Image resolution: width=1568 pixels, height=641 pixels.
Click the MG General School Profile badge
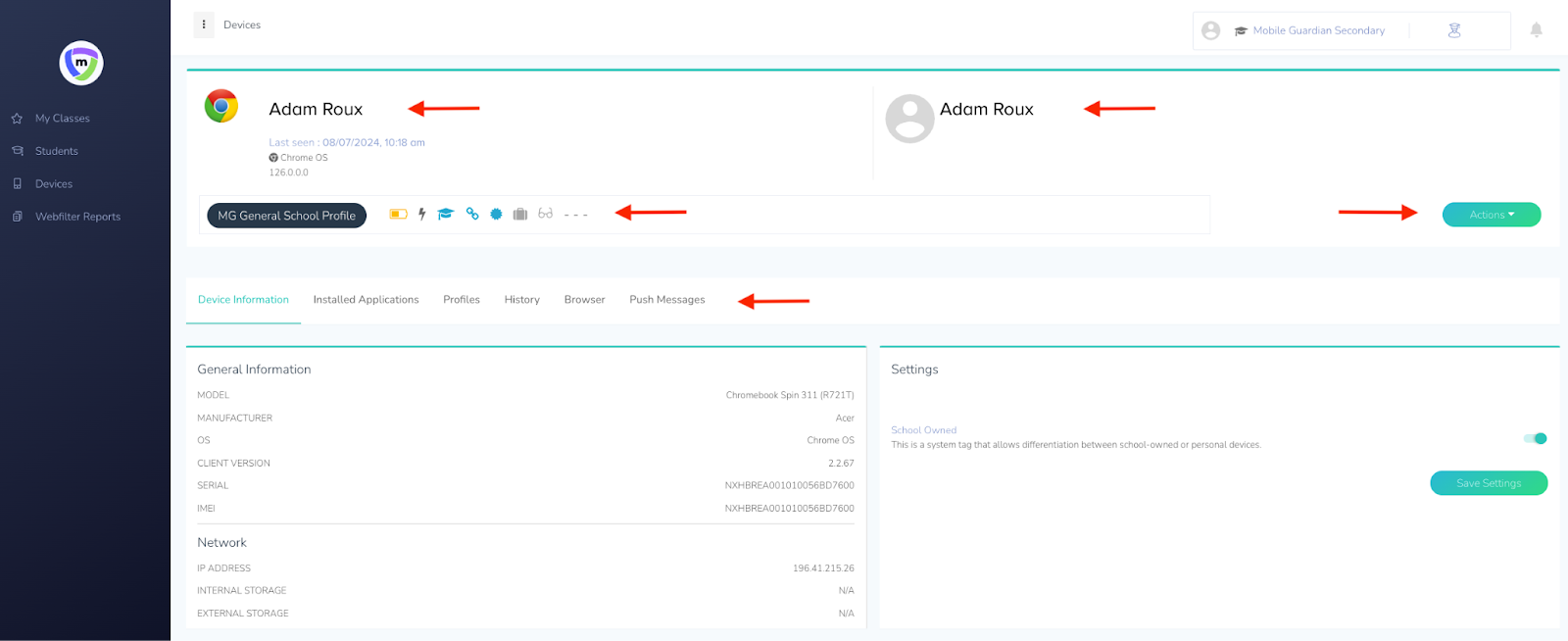287,216
